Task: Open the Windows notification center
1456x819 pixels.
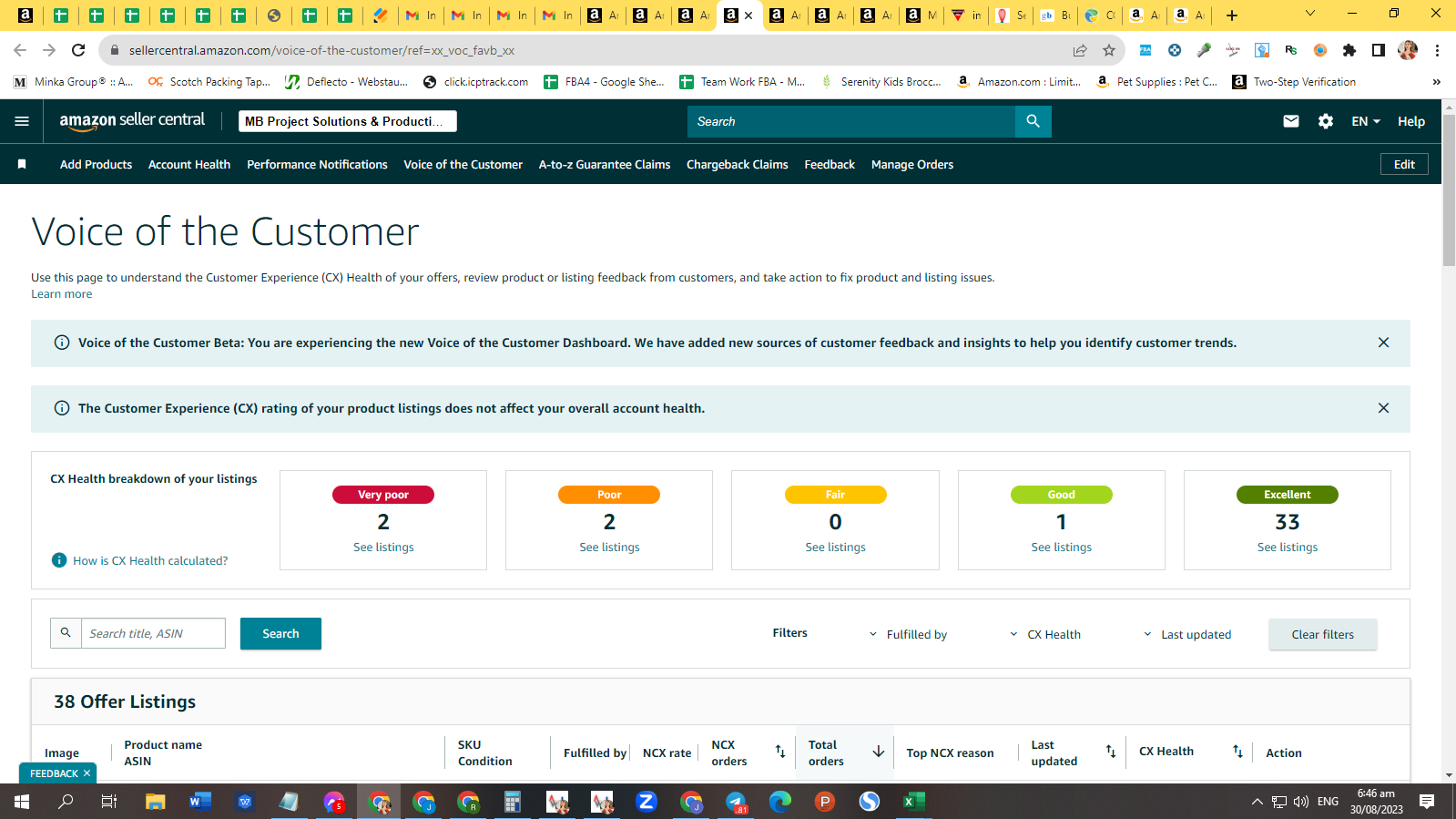Action: 1427,802
